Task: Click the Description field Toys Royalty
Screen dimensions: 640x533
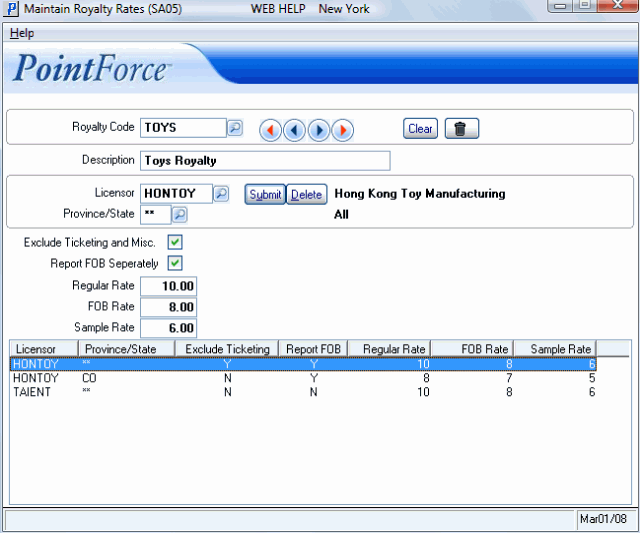Action: pyautogui.click(x=265, y=161)
